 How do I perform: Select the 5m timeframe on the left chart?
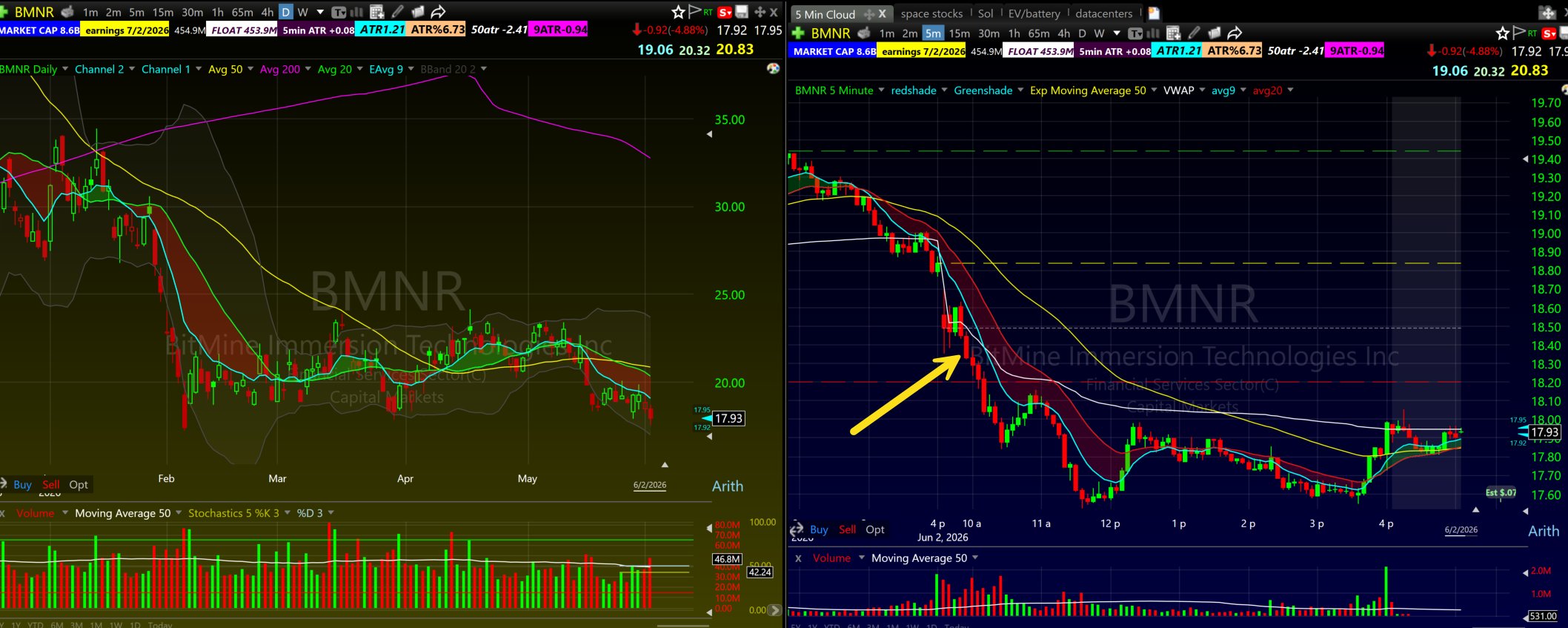pyautogui.click(x=137, y=12)
